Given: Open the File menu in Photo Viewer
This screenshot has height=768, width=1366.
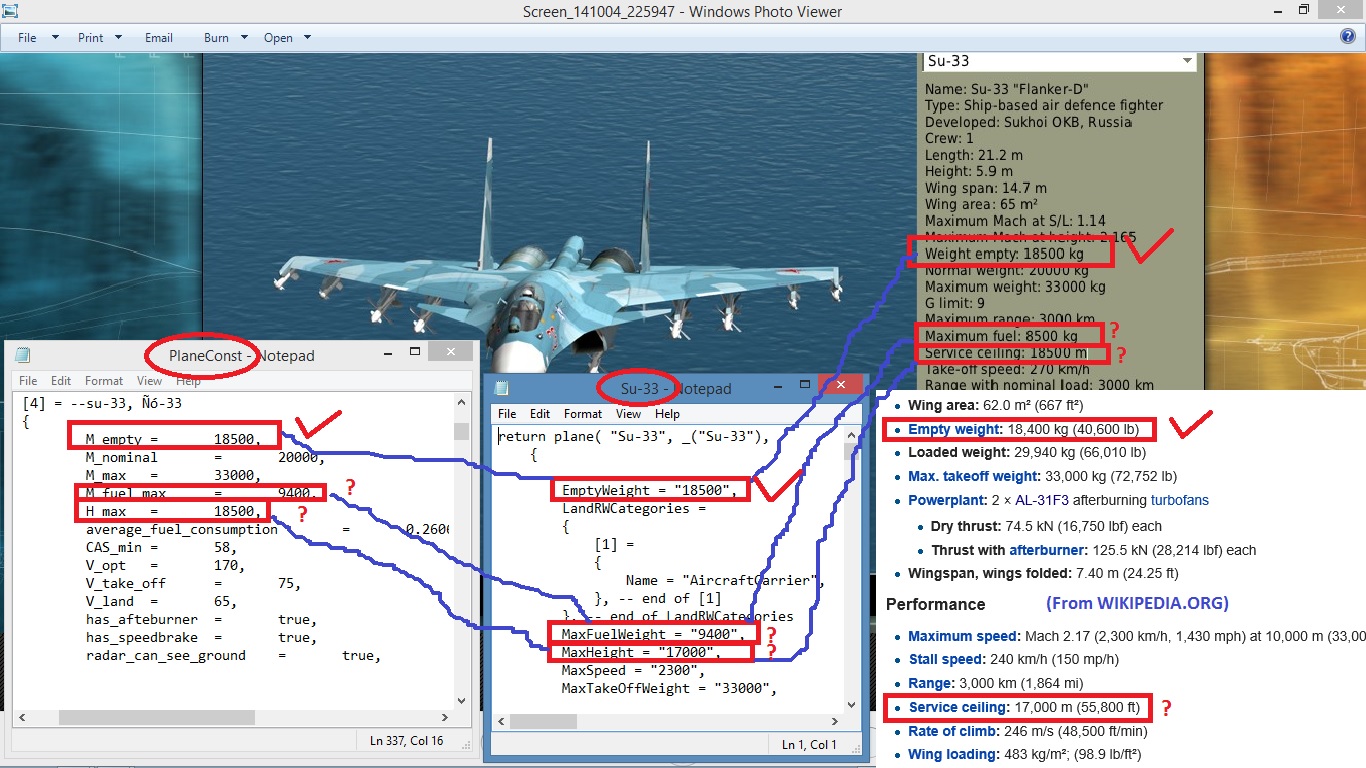Looking at the screenshot, I should 37,37.
